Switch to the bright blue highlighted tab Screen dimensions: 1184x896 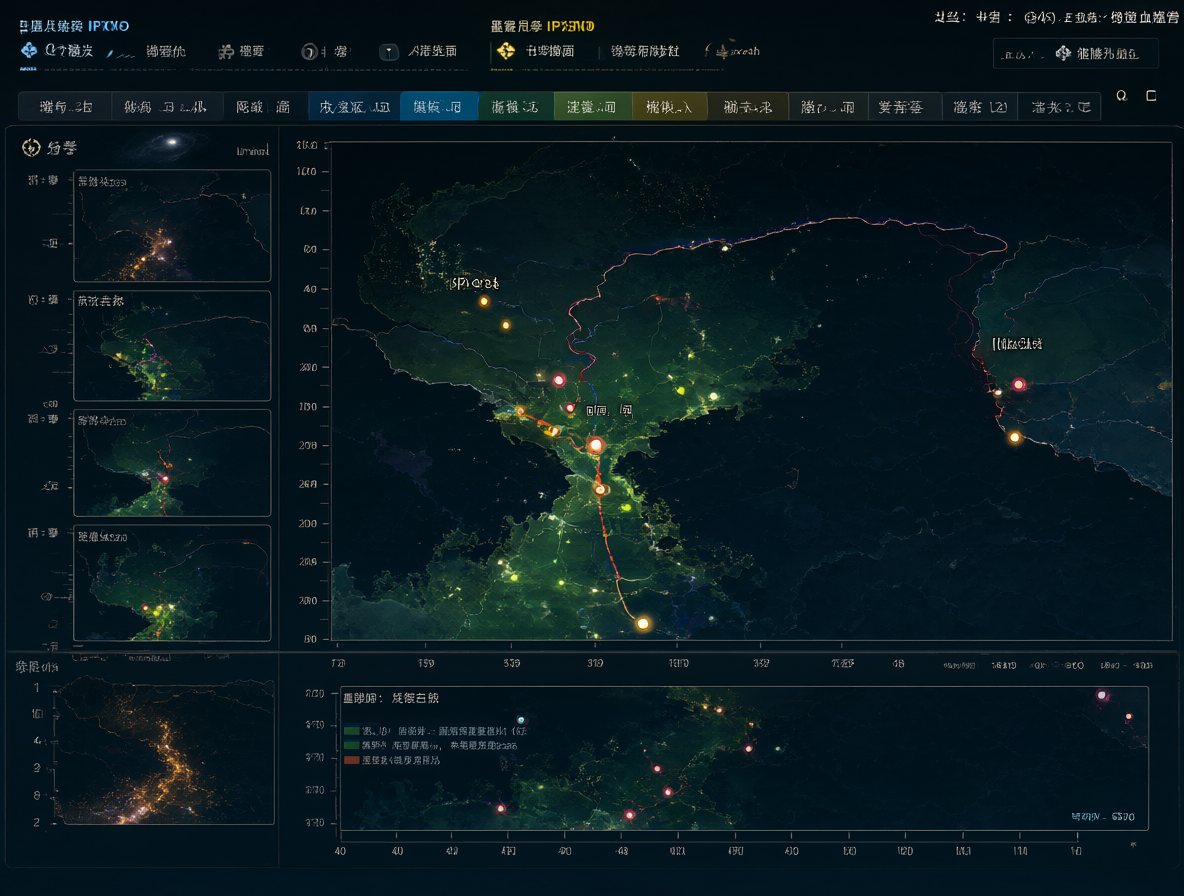439,106
